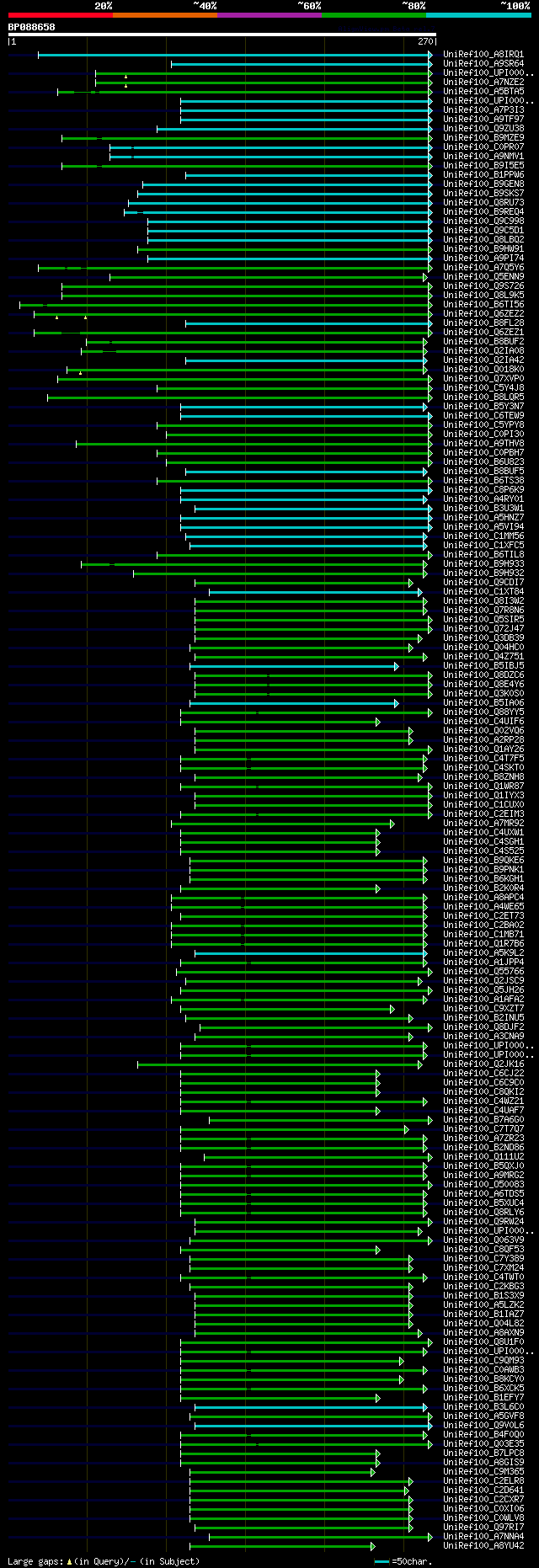Select the UniRef100_A2RP28 label
539x1568 pixels.
[483, 740]
